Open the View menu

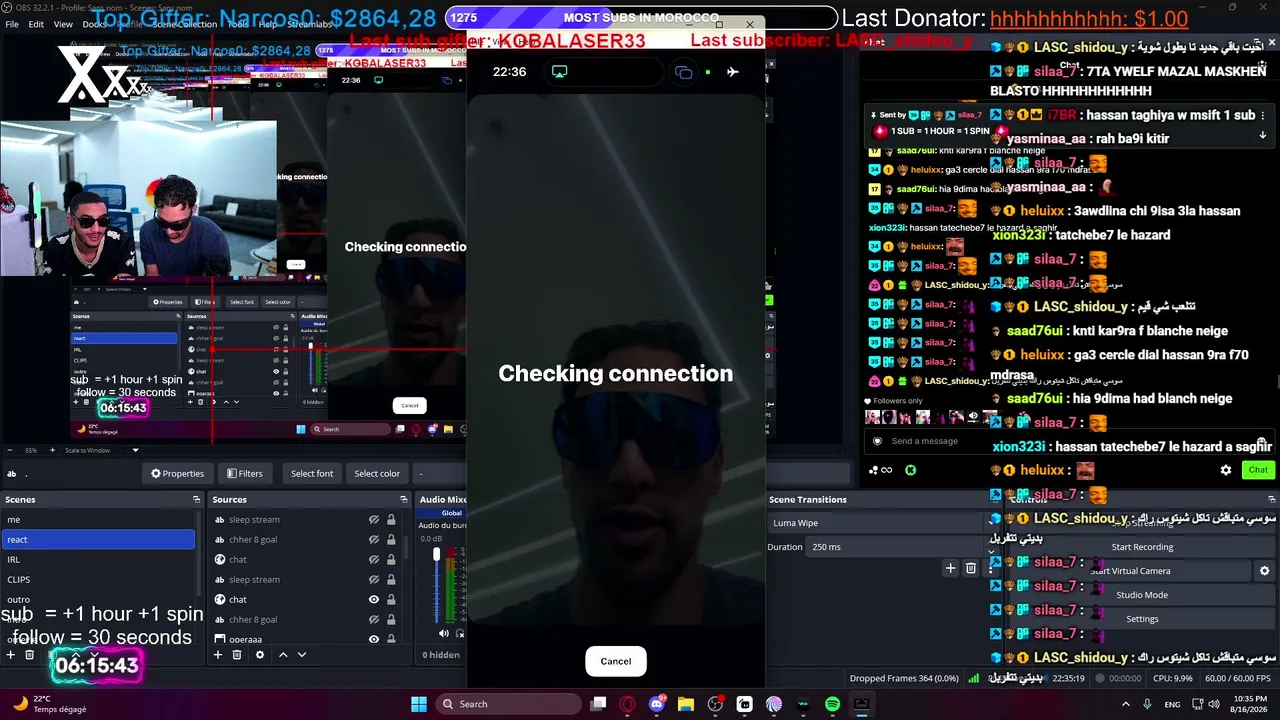63,24
